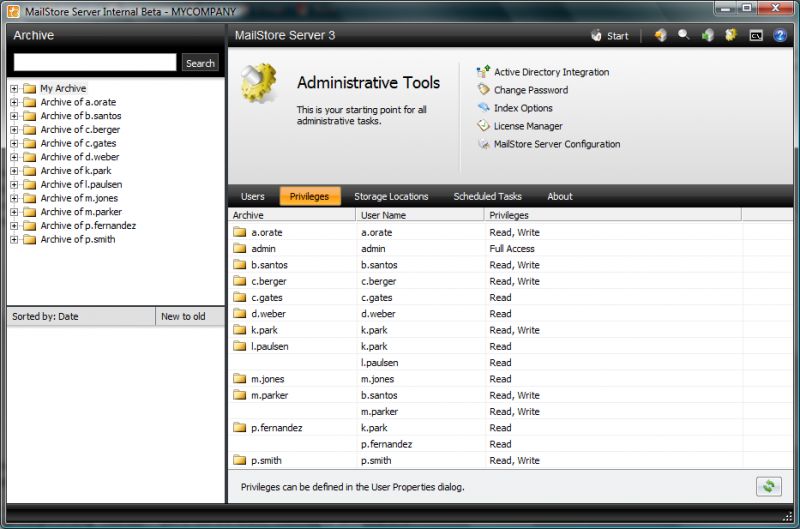Open the Index Options link

point(523,108)
